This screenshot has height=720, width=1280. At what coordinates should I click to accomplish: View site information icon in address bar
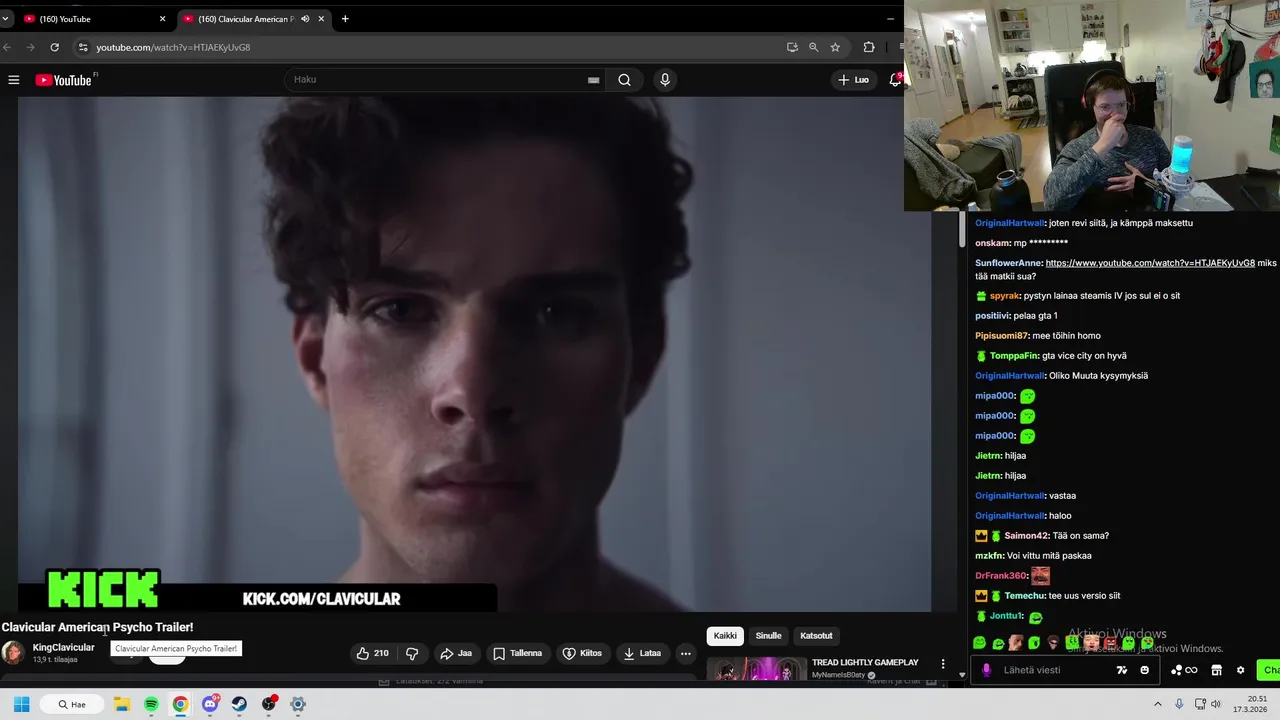tap(83, 47)
